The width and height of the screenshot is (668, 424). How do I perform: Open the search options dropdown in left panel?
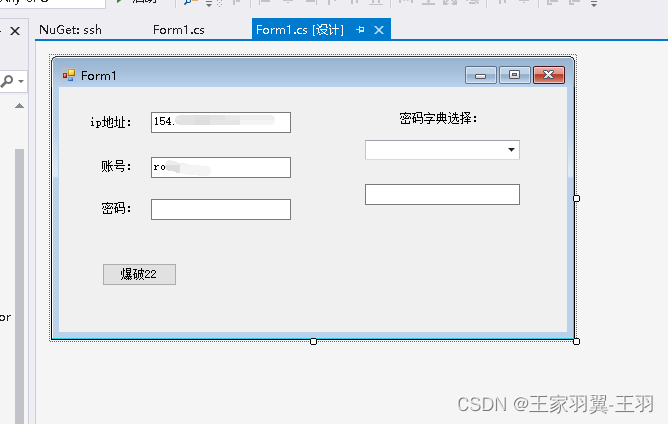[x=21, y=81]
